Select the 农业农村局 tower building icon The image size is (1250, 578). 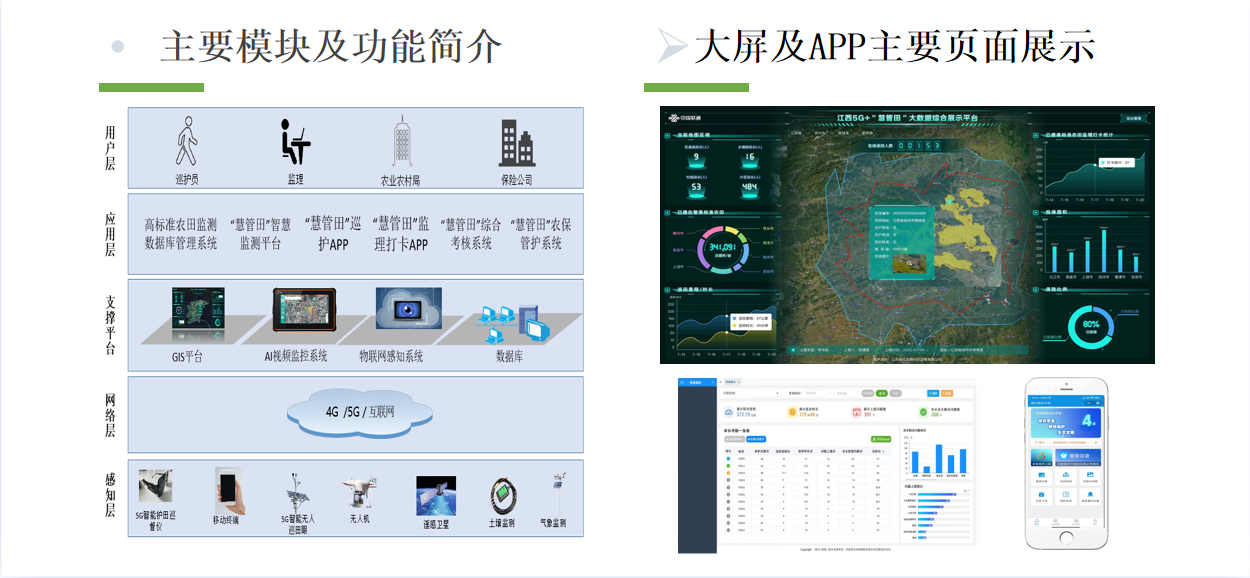[x=402, y=141]
